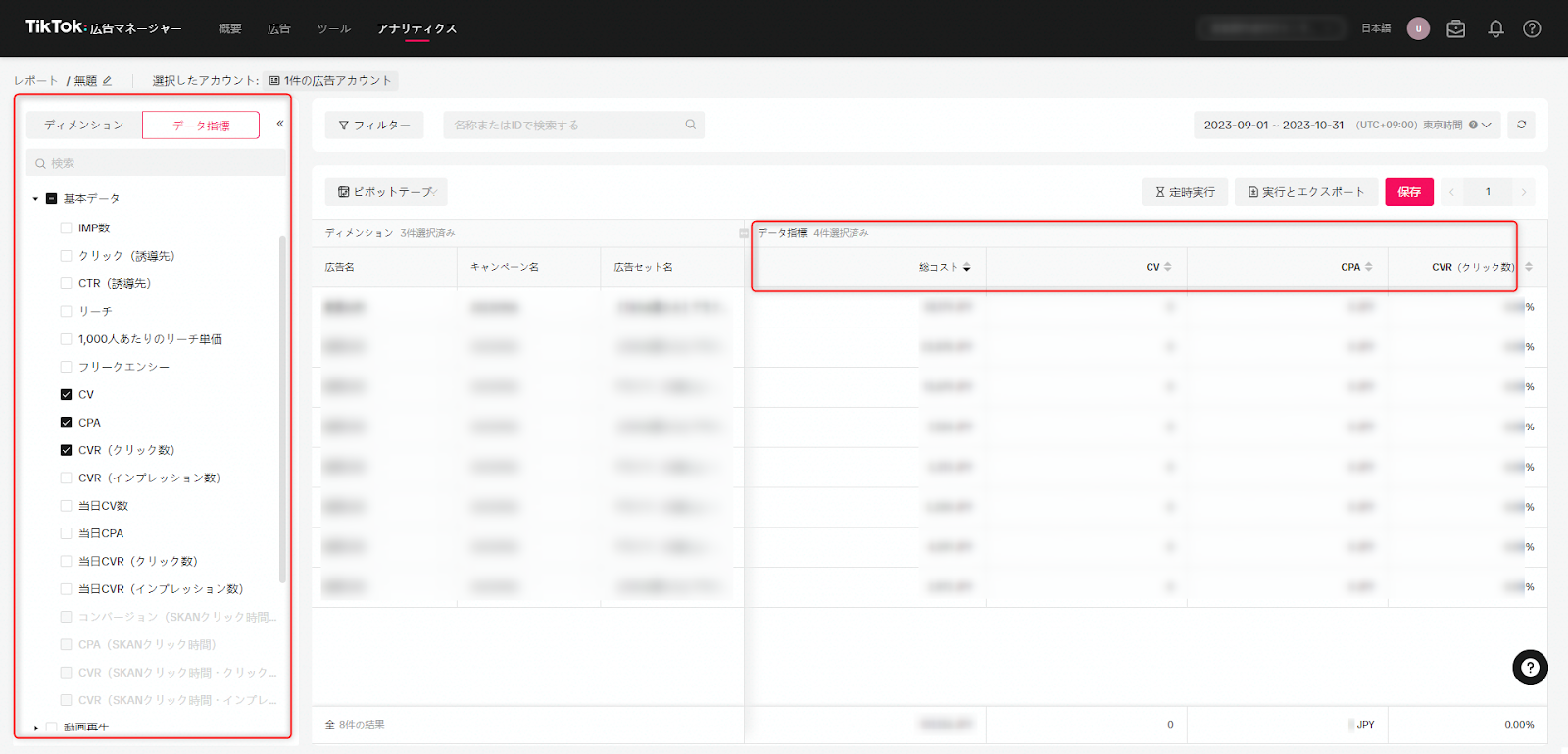
Task: Click the 実行とエクスポート button
Action: pyautogui.click(x=1305, y=192)
